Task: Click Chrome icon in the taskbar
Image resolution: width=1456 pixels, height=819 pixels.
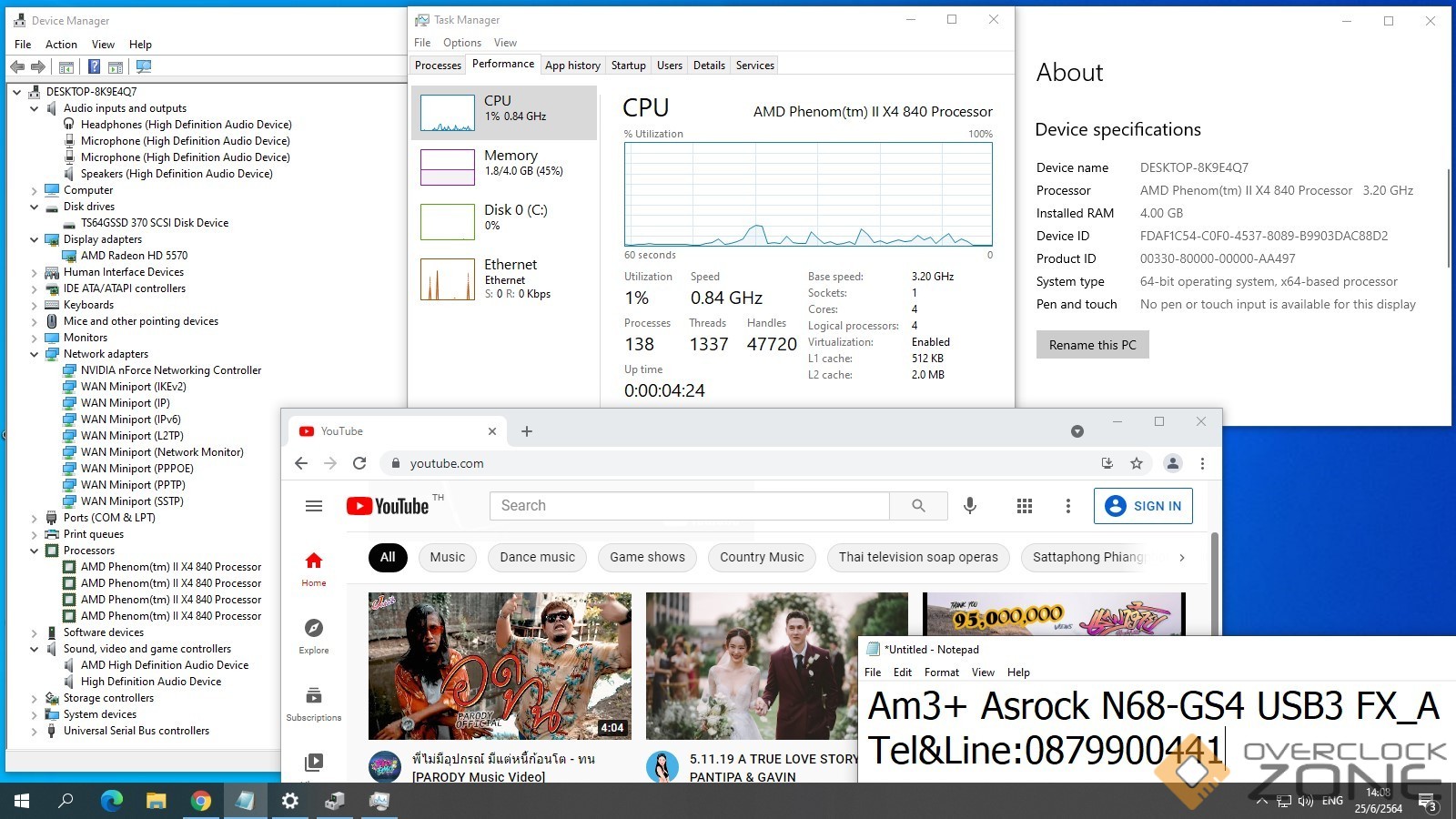Action: tap(201, 801)
